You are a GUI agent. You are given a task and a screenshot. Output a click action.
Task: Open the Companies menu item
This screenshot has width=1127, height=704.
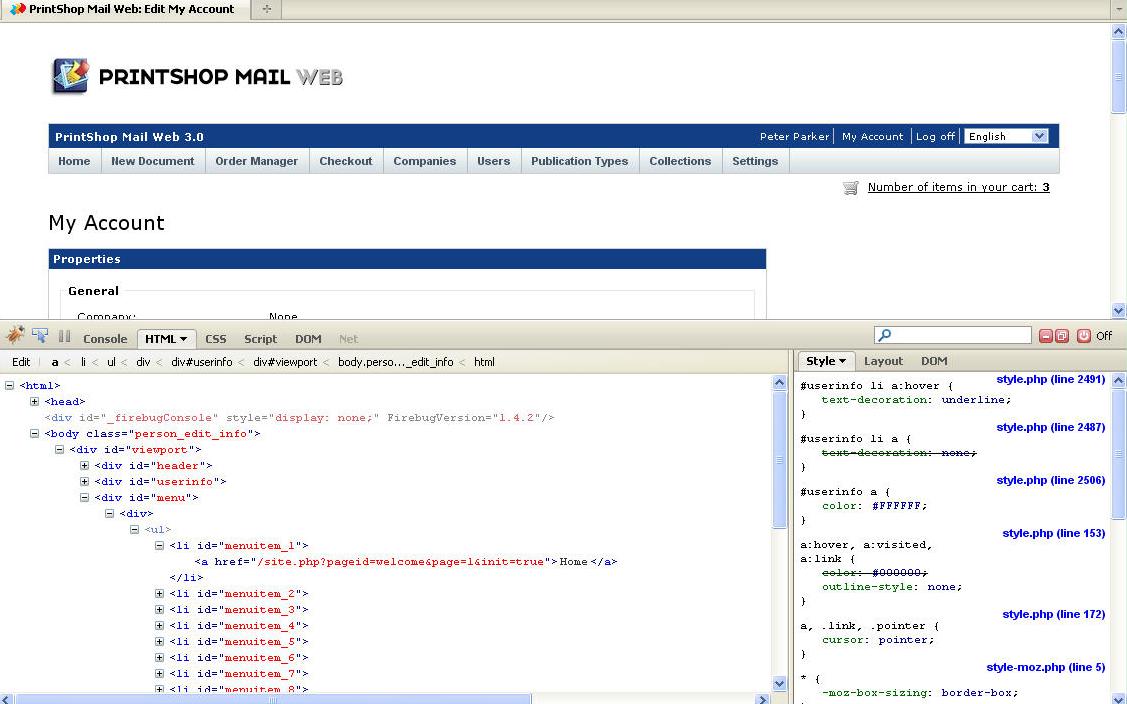click(425, 161)
